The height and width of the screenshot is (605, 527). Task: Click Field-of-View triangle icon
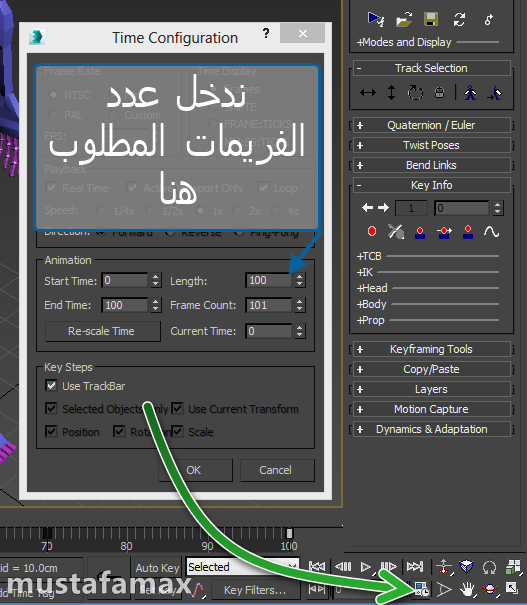pos(444,589)
